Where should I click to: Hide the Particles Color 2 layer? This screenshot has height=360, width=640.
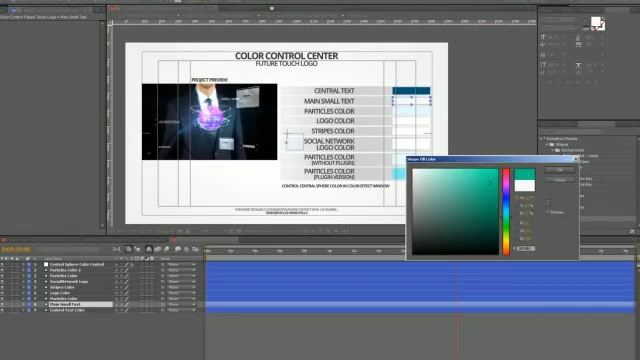tap(2, 270)
